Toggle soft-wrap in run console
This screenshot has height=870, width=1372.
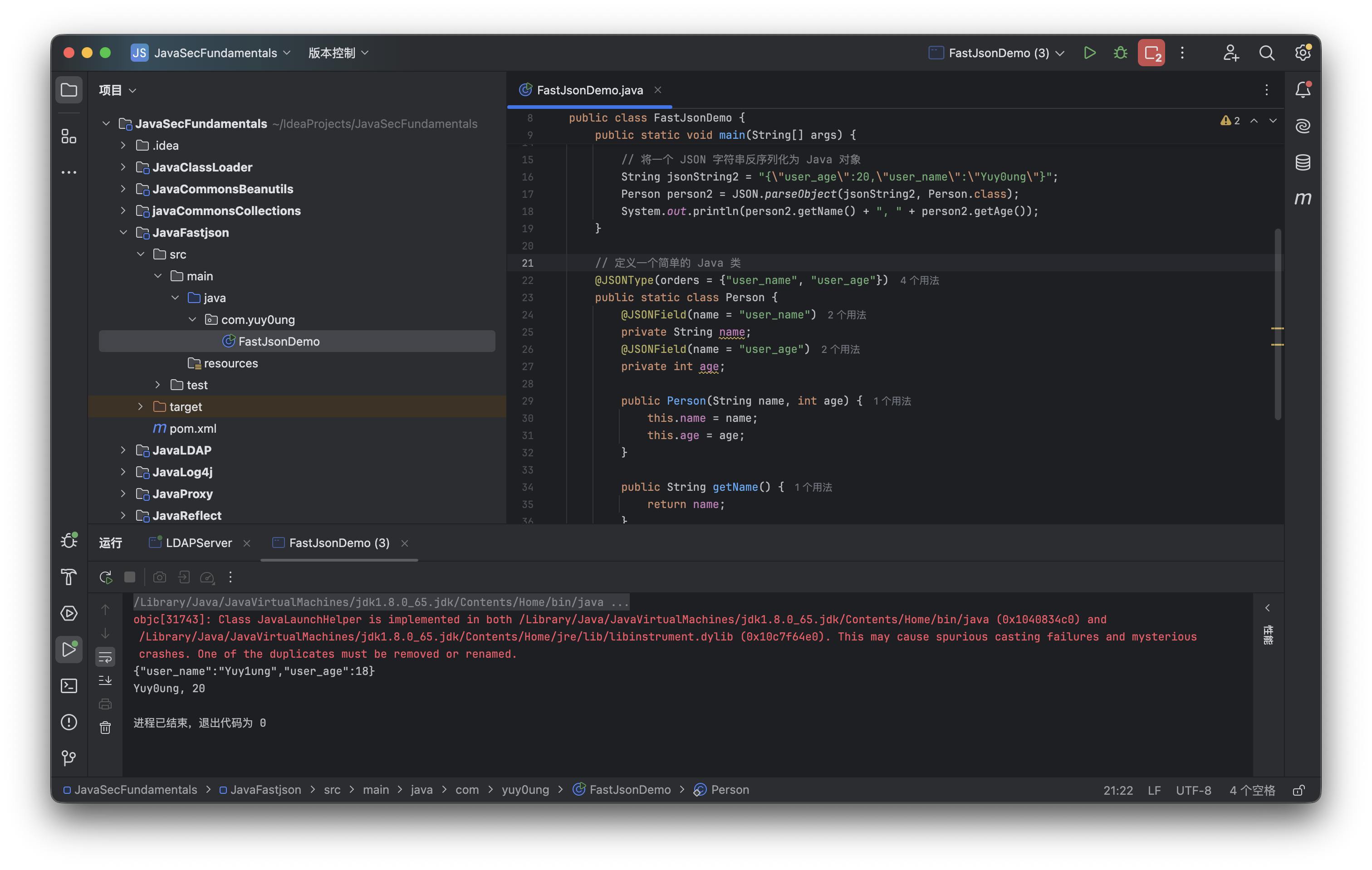(x=105, y=657)
